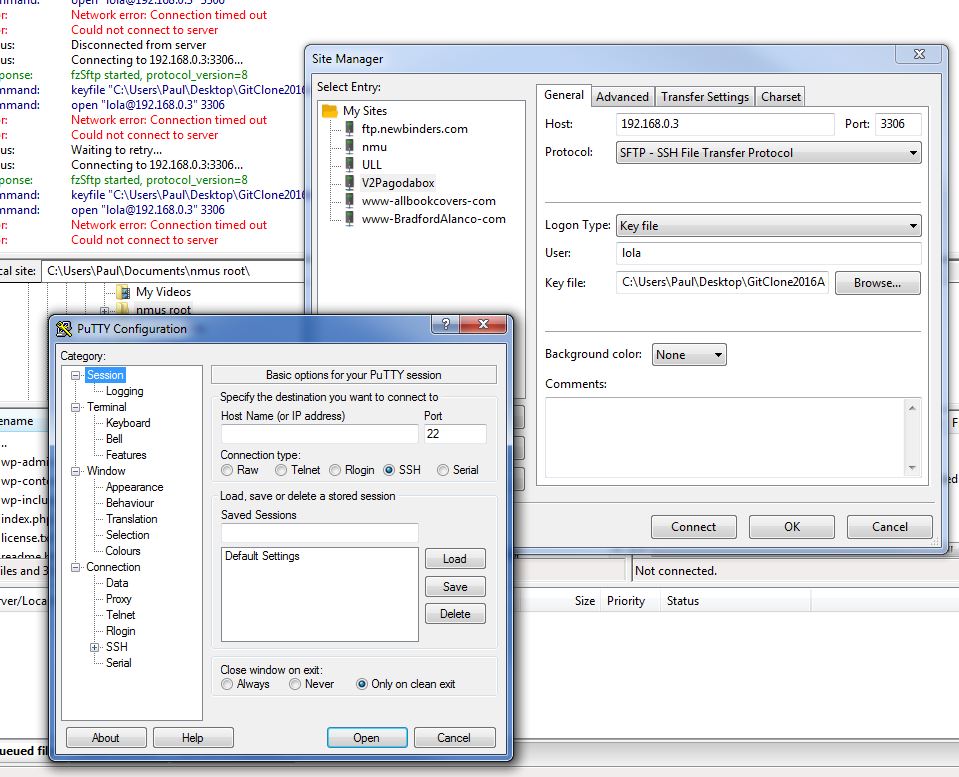Click About button in PuTTY
The width and height of the screenshot is (959, 777).
pos(106,738)
